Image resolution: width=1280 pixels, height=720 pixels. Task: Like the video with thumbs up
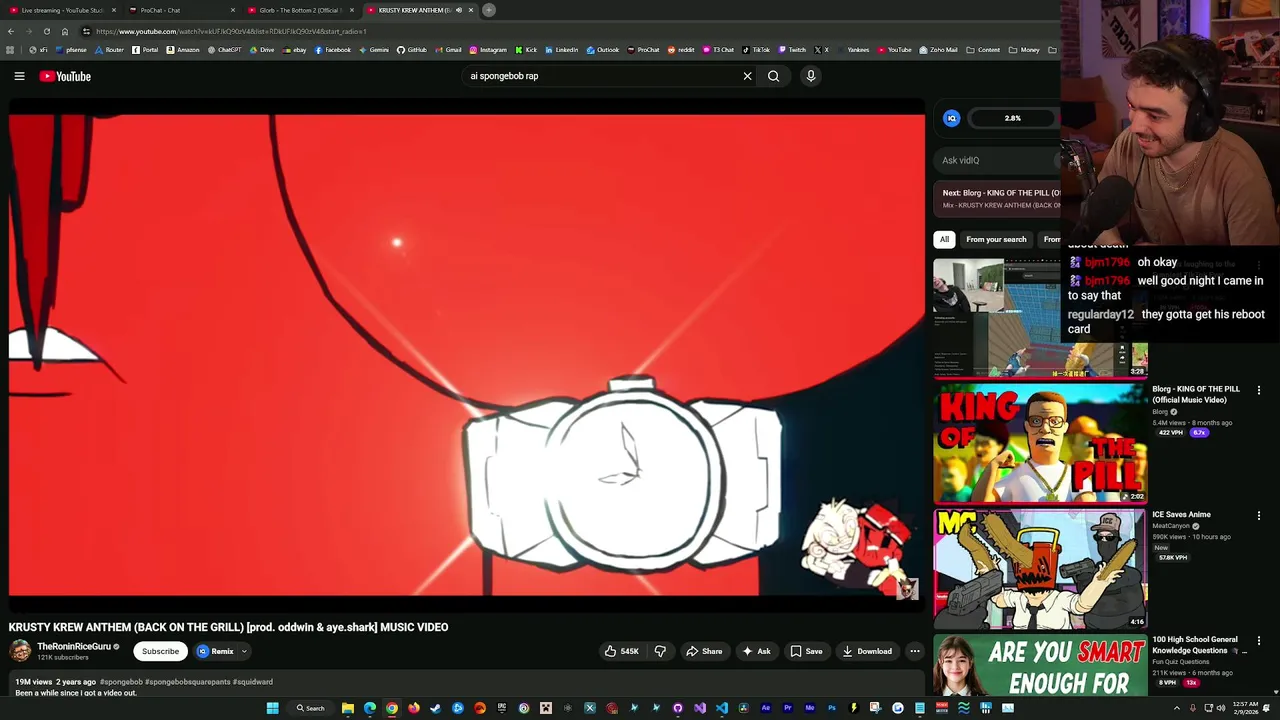coord(621,651)
